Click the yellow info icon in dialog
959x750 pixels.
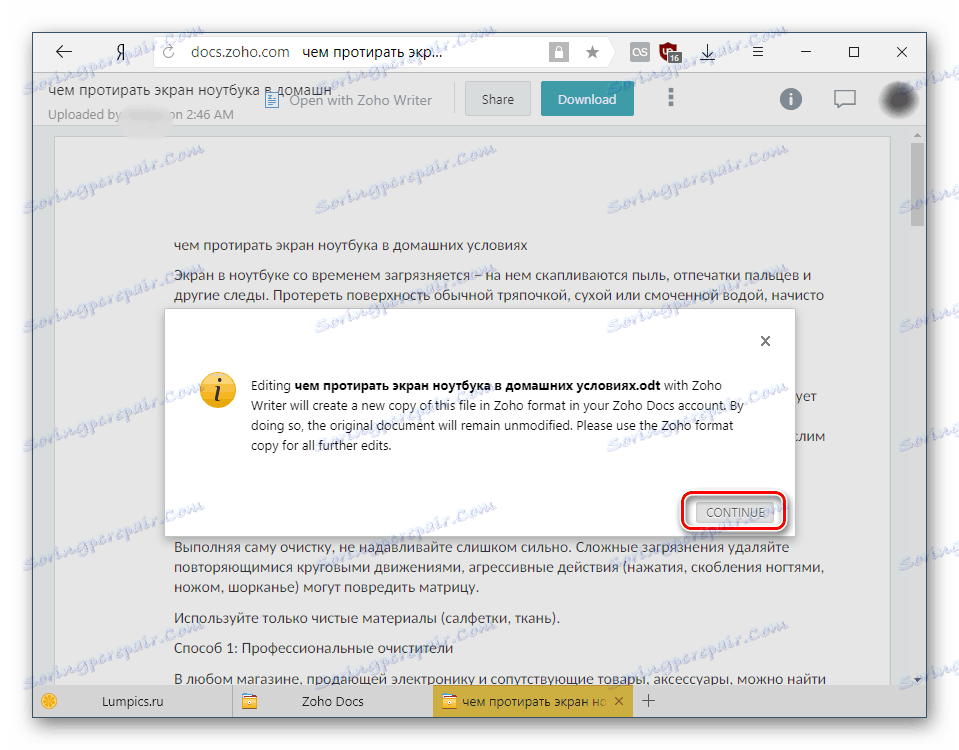pyautogui.click(x=218, y=390)
